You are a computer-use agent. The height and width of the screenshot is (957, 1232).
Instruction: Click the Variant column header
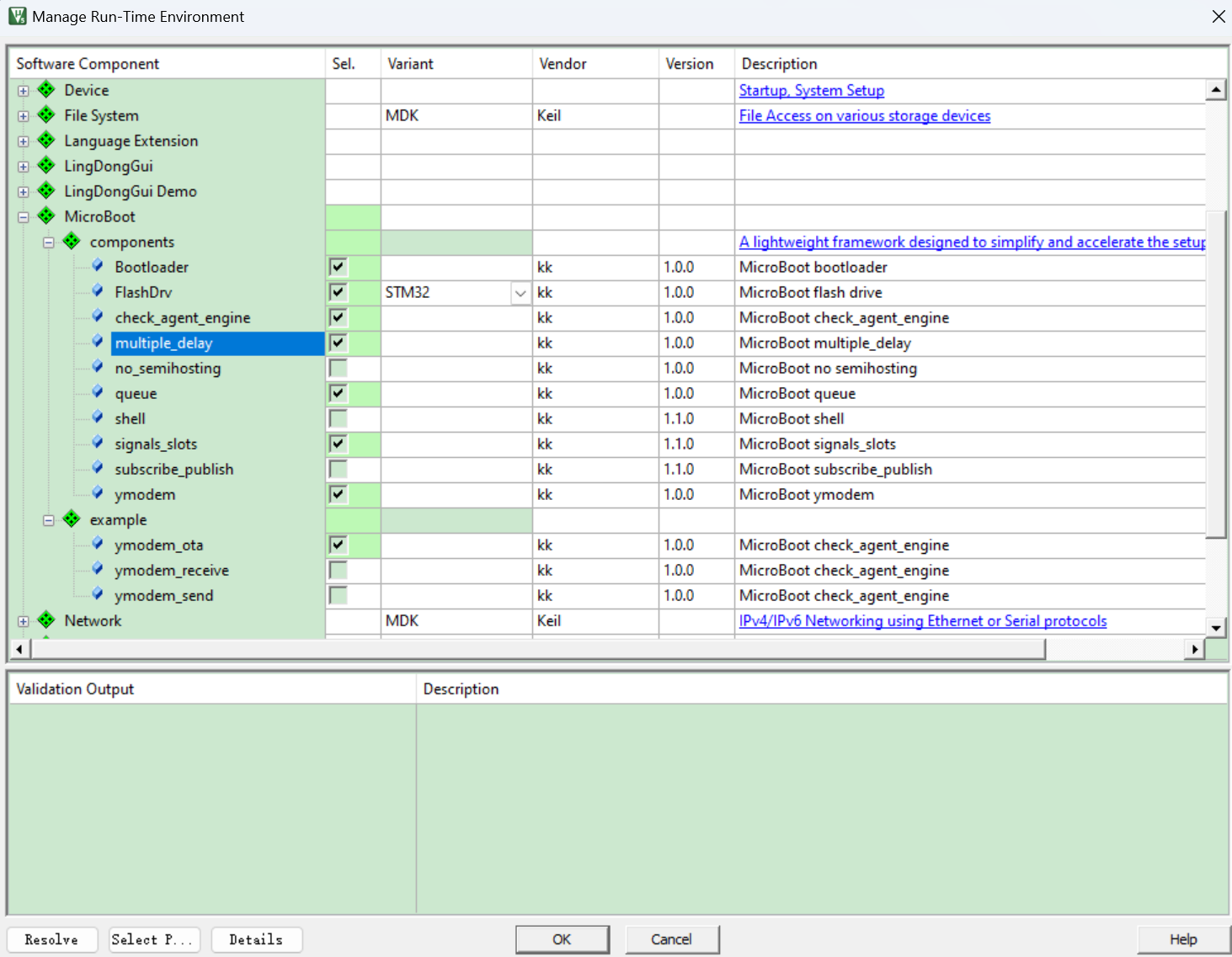click(456, 64)
